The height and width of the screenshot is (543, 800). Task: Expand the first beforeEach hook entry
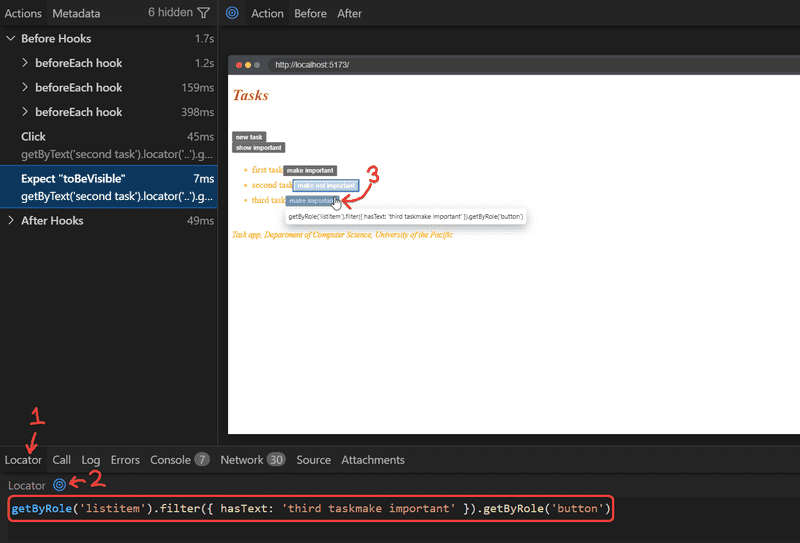click(x=25, y=63)
